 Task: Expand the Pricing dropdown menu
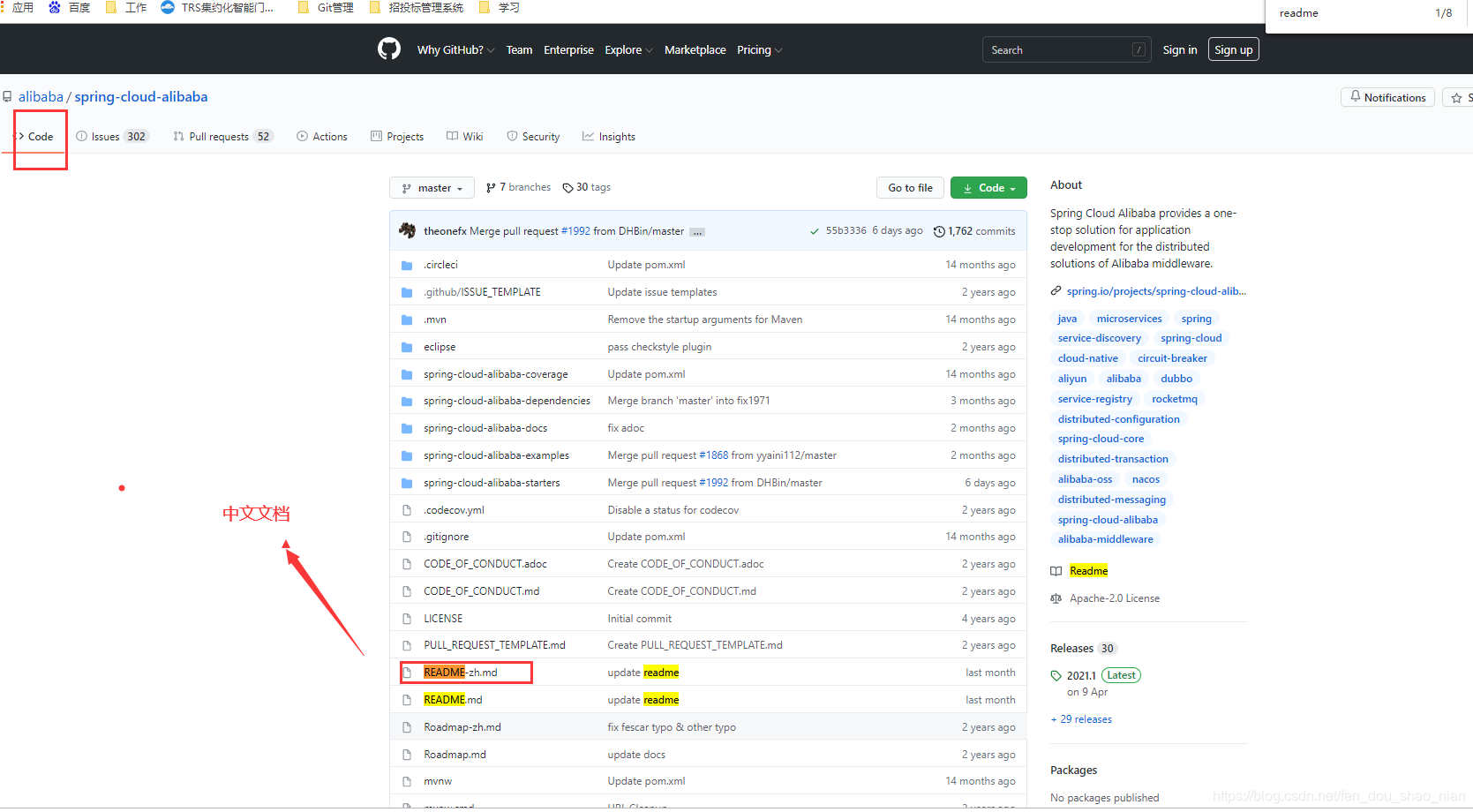click(x=759, y=50)
